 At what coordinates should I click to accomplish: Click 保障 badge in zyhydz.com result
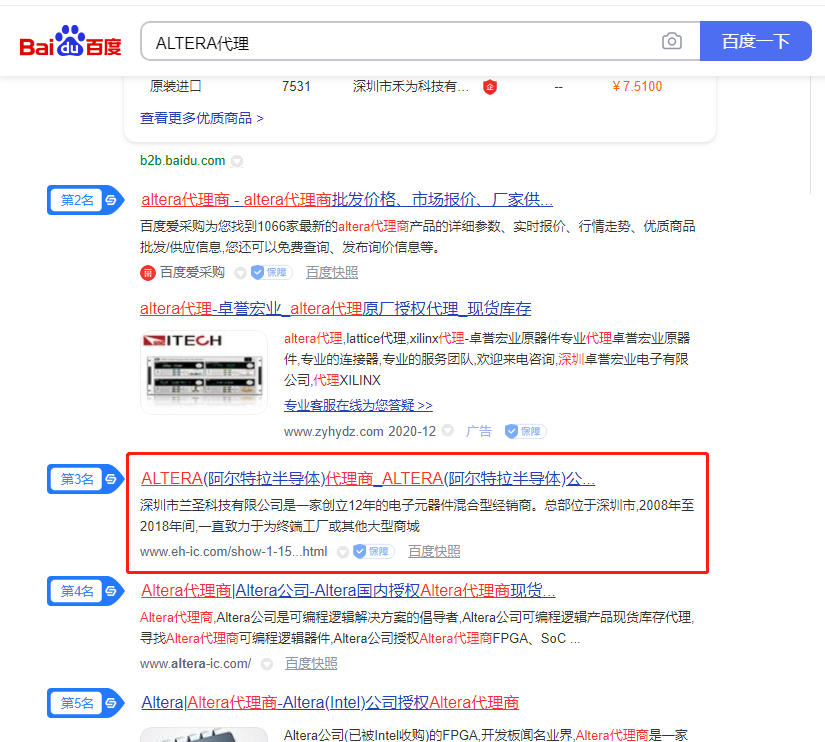[526, 432]
